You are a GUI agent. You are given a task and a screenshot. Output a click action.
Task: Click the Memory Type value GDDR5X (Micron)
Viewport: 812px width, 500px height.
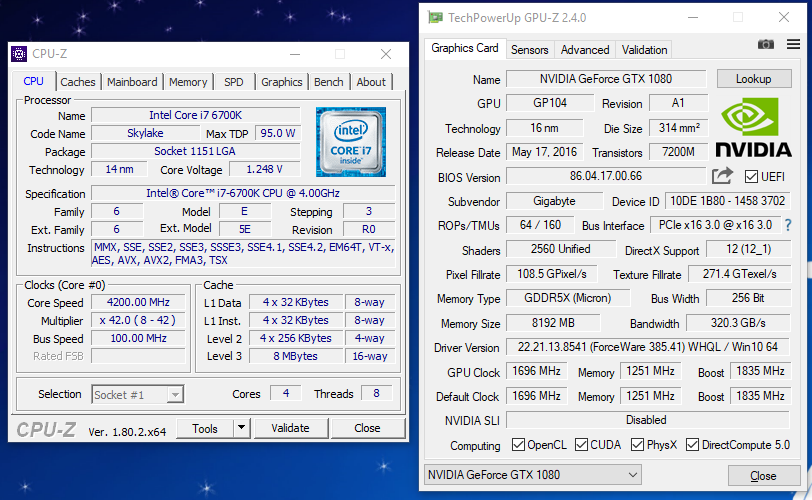[x=568, y=298]
